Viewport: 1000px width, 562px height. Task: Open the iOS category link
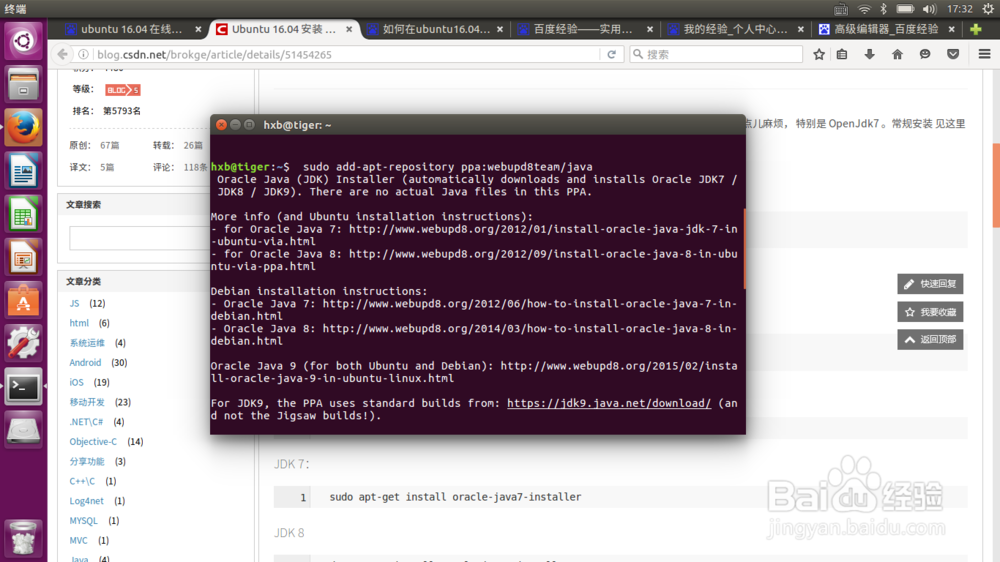point(77,382)
